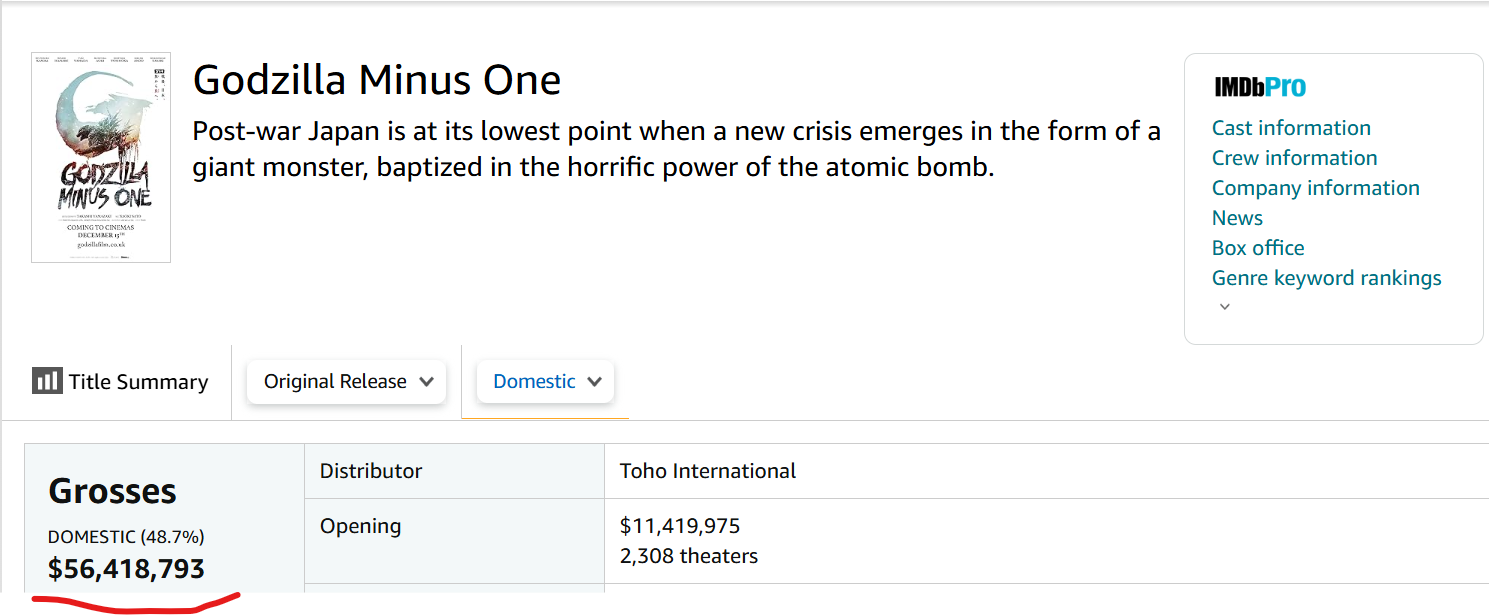The image size is (1489, 616).
Task: Open Genre keyword rankings
Action: coord(1326,278)
